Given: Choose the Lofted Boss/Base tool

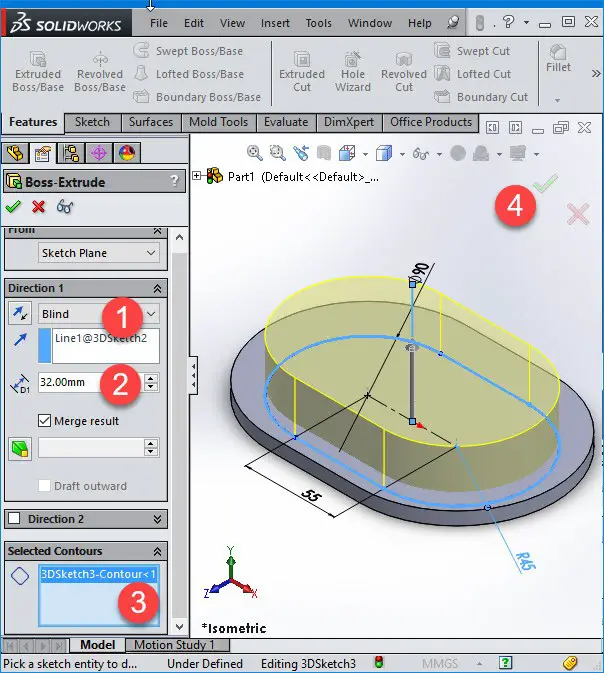Looking at the screenshot, I should pyautogui.click(x=188, y=74).
